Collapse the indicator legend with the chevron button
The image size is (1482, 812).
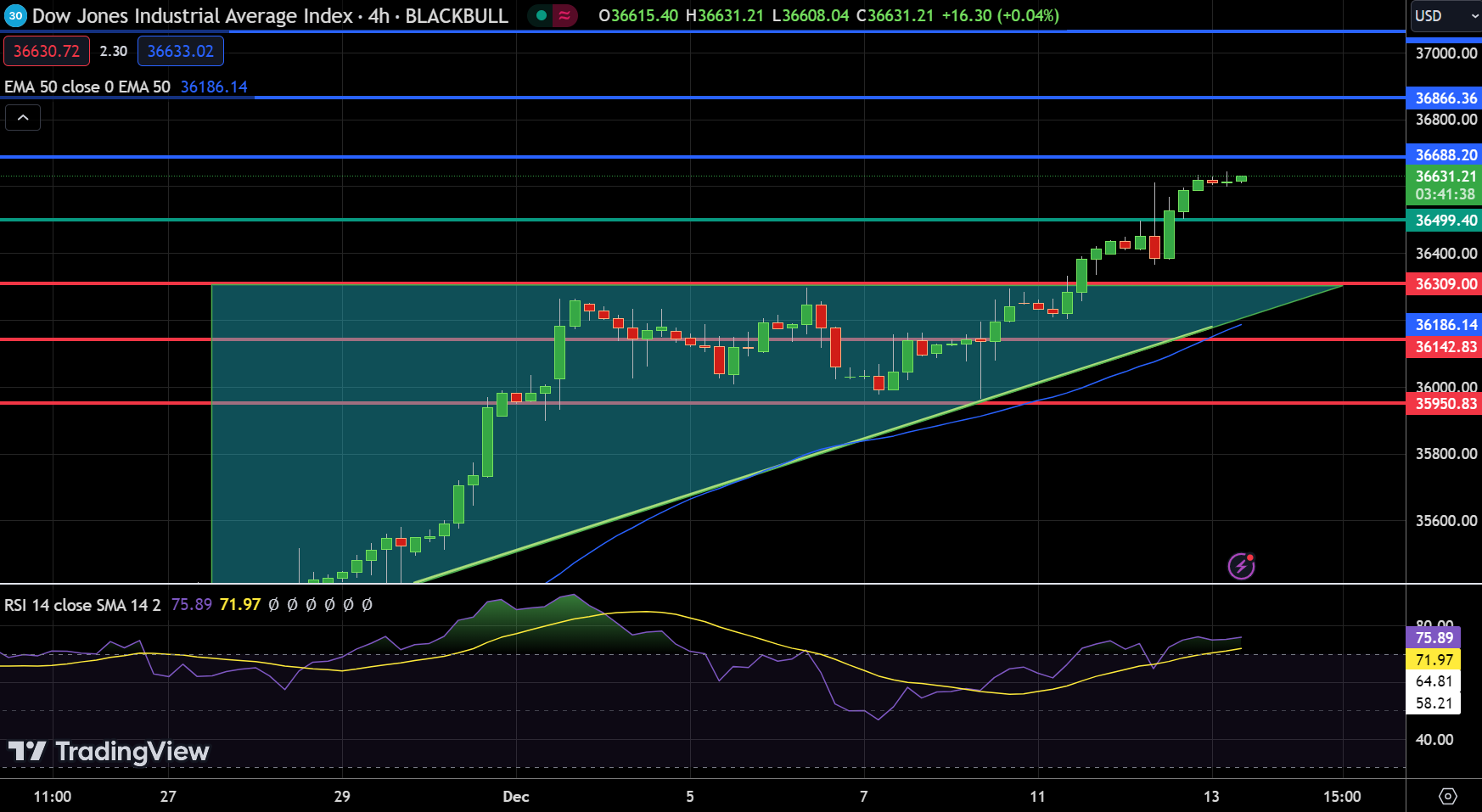pyautogui.click(x=23, y=118)
